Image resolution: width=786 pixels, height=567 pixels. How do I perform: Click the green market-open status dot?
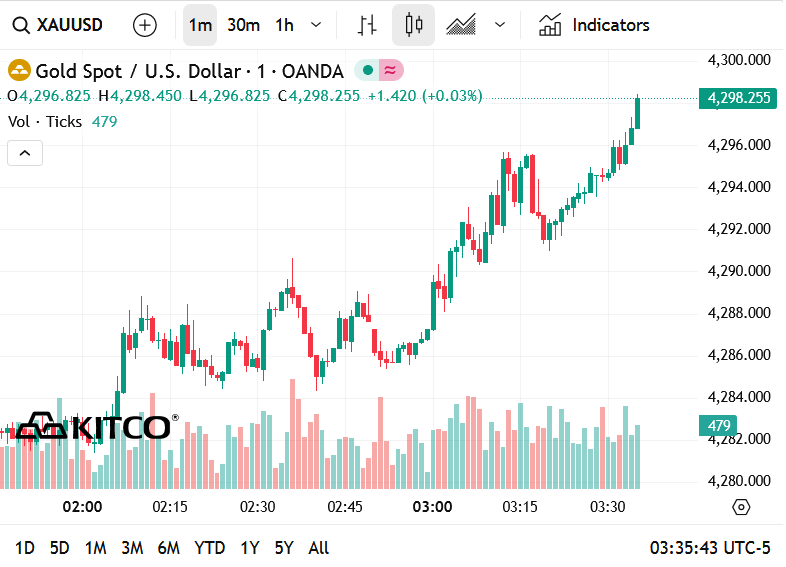point(367,70)
